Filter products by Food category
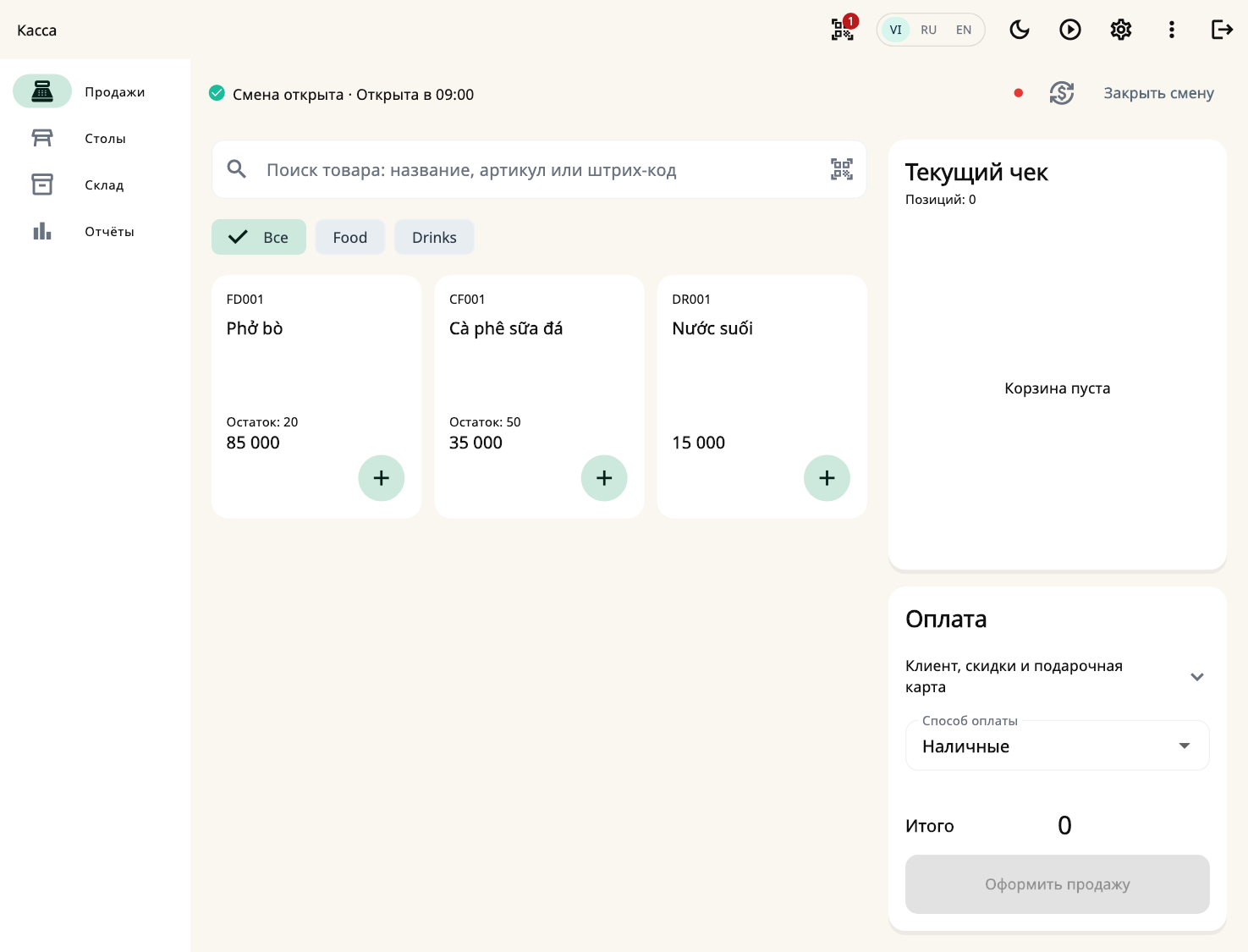This screenshot has height=952, width=1248. [350, 238]
